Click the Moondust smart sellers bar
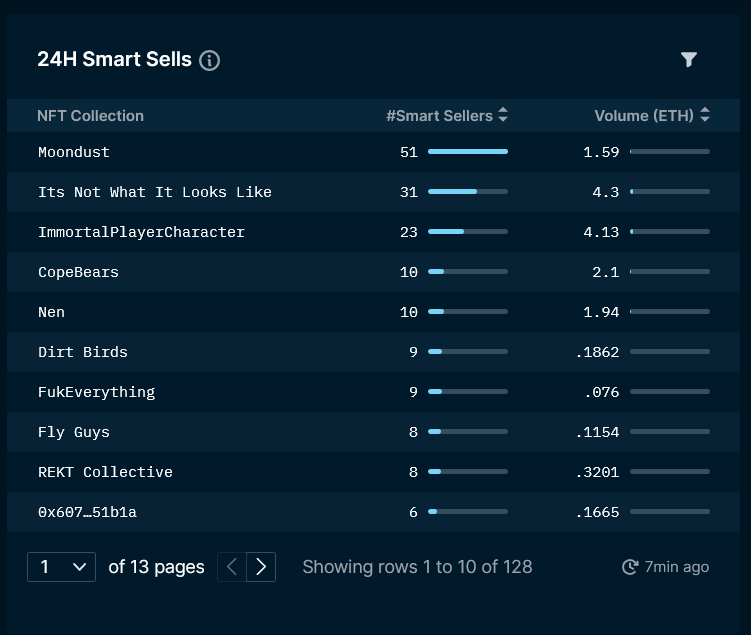This screenshot has height=635, width=751. [x=468, y=151]
